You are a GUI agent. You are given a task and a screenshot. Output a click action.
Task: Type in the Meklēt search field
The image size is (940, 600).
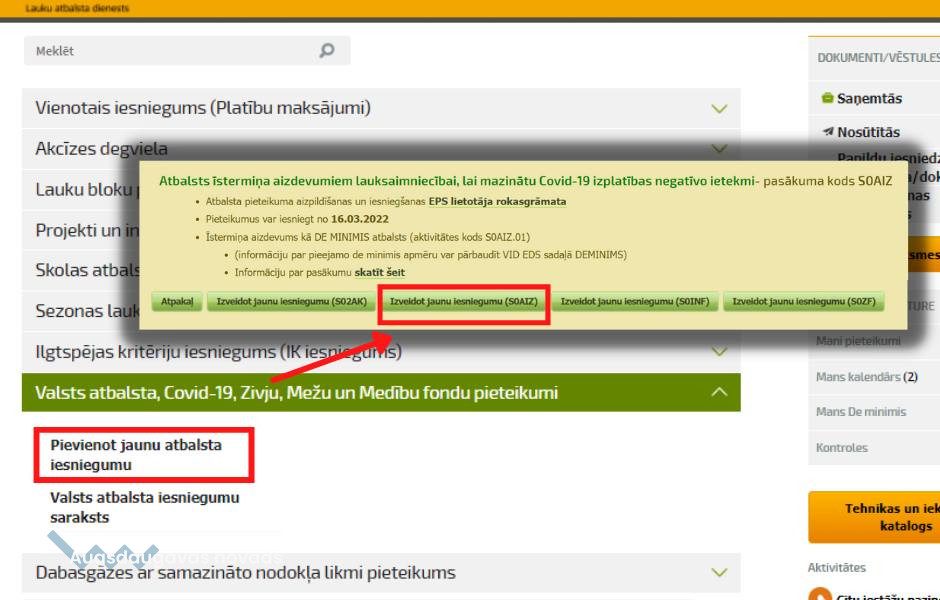click(x=170, y=51)
